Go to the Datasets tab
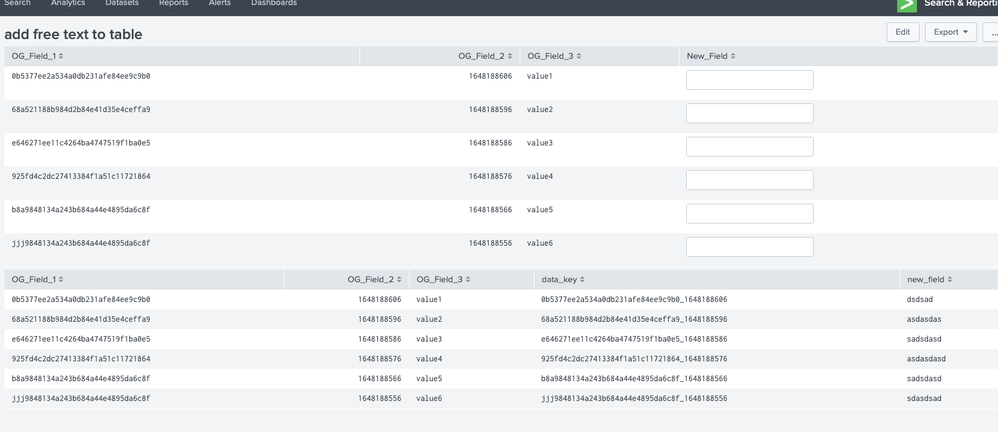The height and width of the screenshot is (432, 998). coord(122,4)
